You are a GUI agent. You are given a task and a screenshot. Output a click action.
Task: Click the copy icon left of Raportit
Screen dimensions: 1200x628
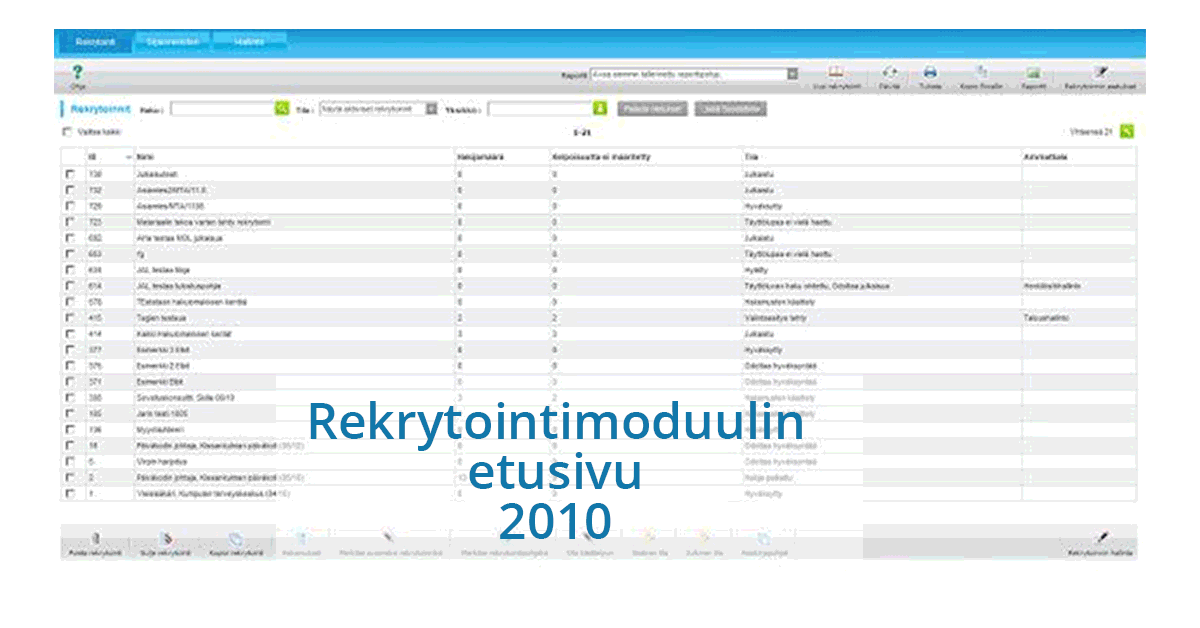tap(981, 72)
